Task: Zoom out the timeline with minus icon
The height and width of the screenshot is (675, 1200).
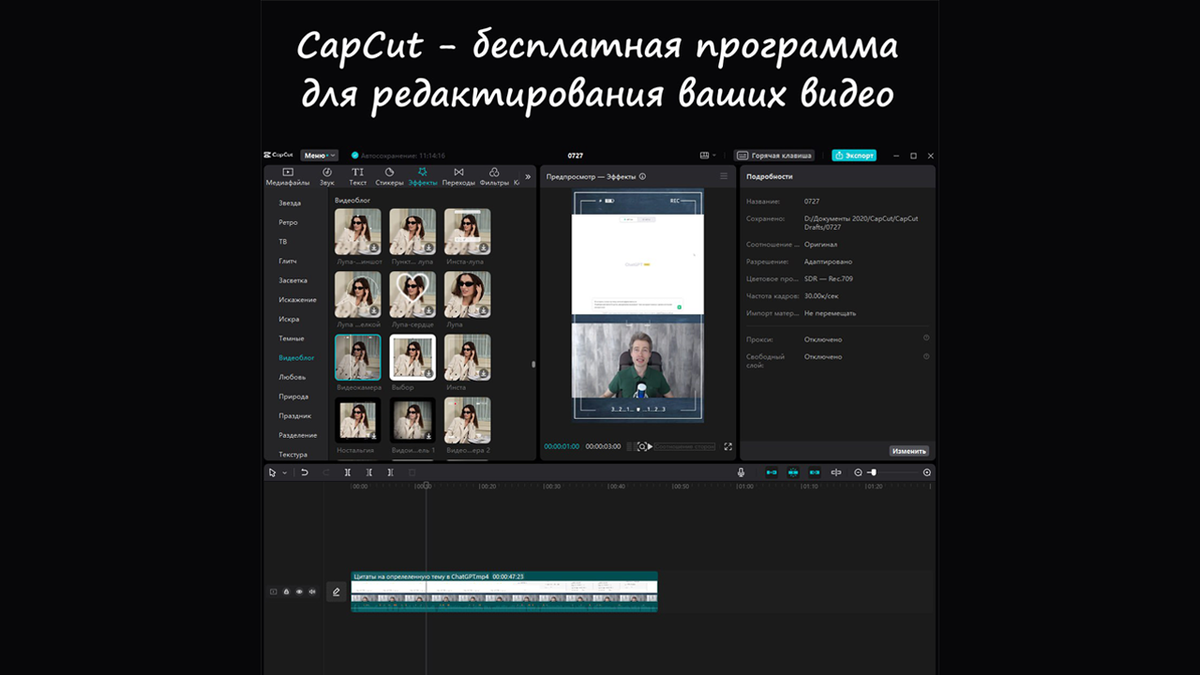Action: pos(858,472)
